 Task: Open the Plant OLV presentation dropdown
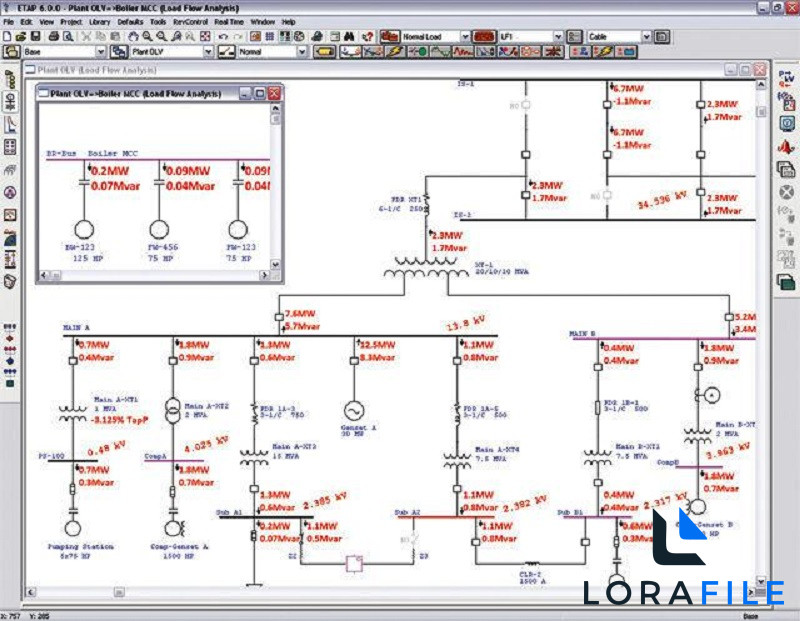coord(208,52)
